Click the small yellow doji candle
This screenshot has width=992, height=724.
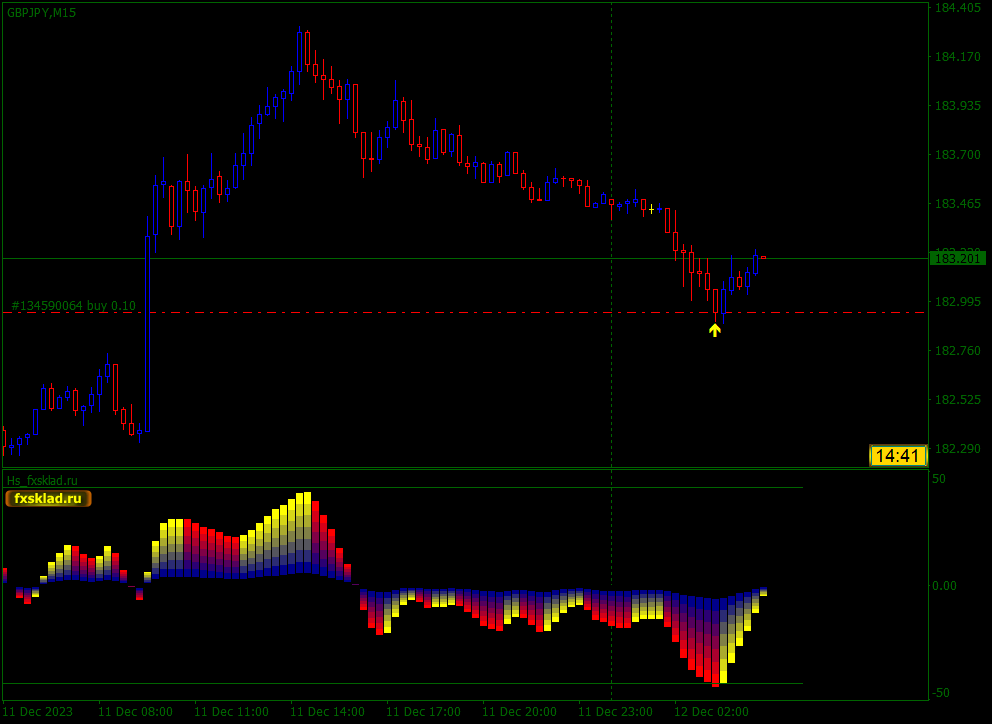click(651, 209)
